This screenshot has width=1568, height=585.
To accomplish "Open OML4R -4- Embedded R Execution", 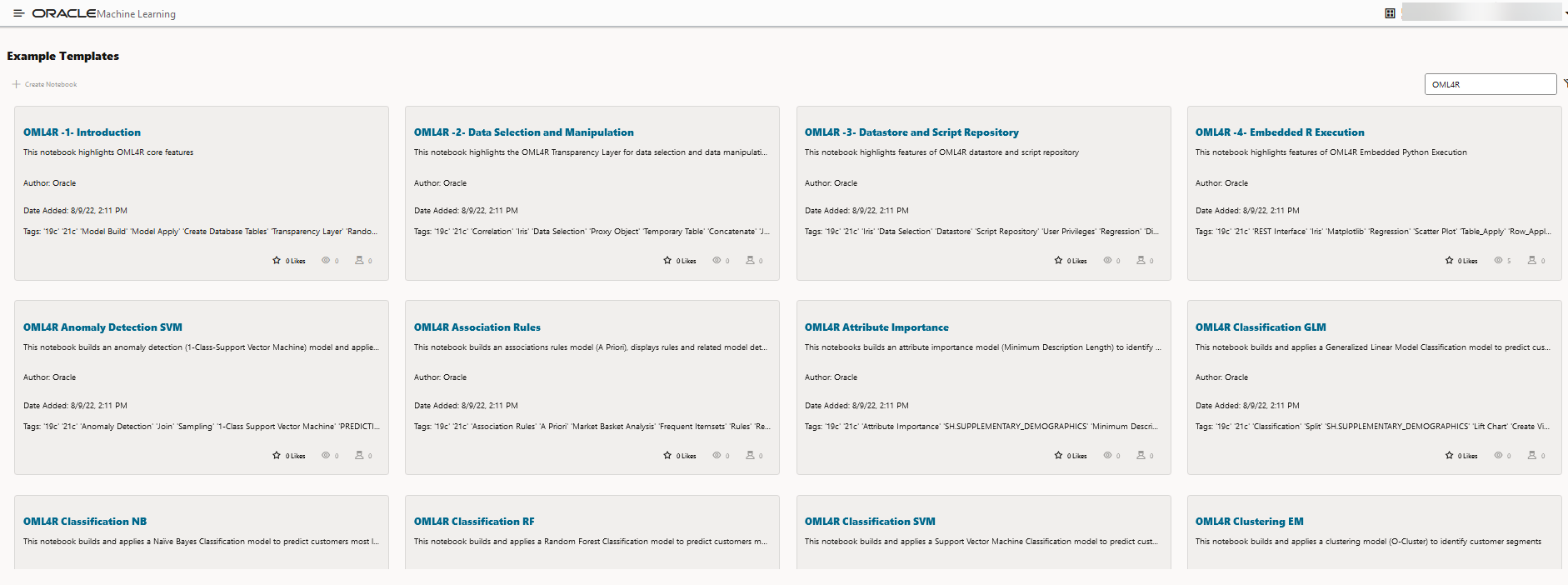I will tap(1280, 132).
